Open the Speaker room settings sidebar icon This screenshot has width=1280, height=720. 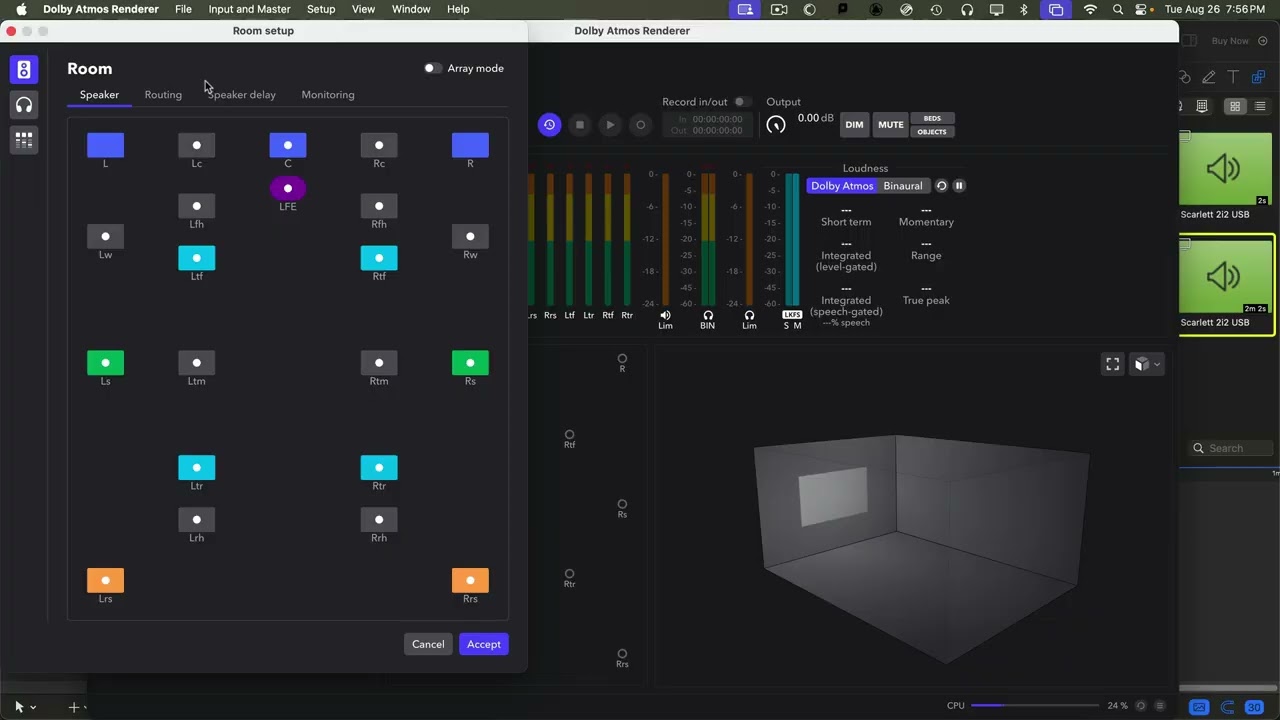24,69
